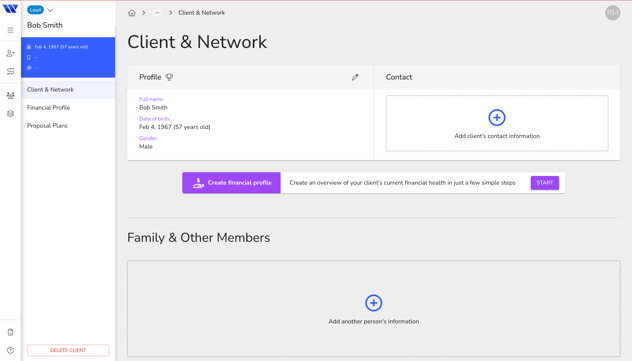Open the Client & Network menu item
Viewport: 632px width, 361px height.
68,89
